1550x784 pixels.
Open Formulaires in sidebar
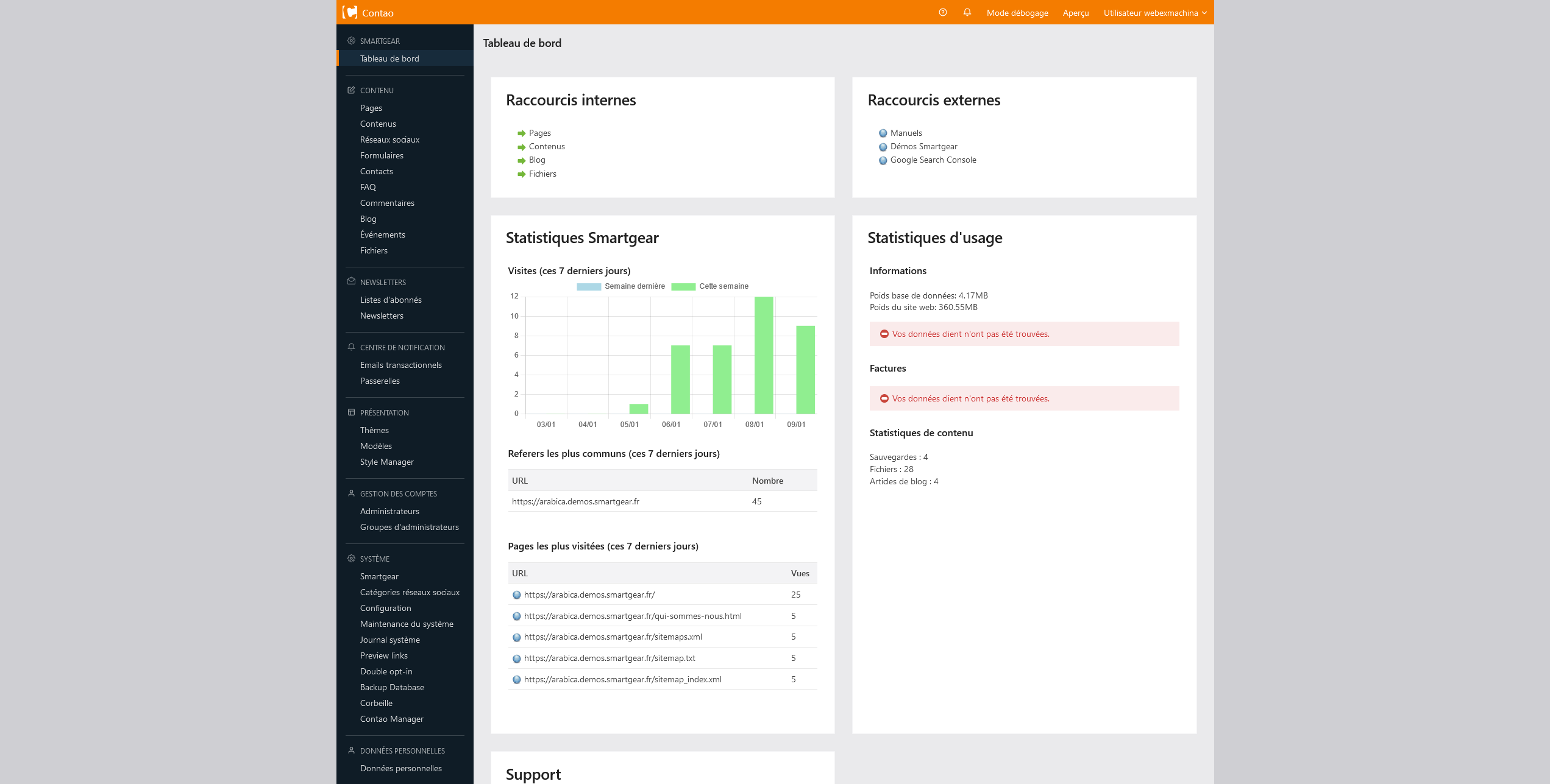(x=382, y=155)
